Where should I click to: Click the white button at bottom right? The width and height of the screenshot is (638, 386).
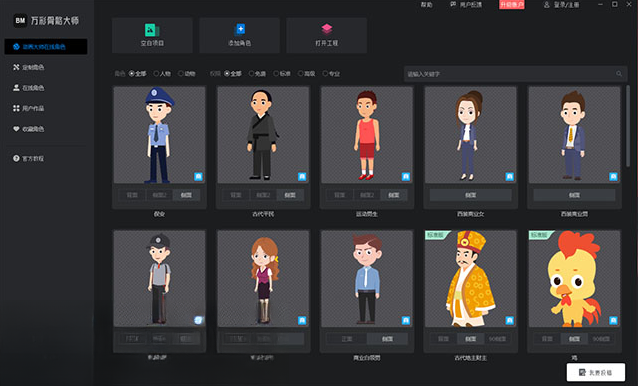pos(596,372)
